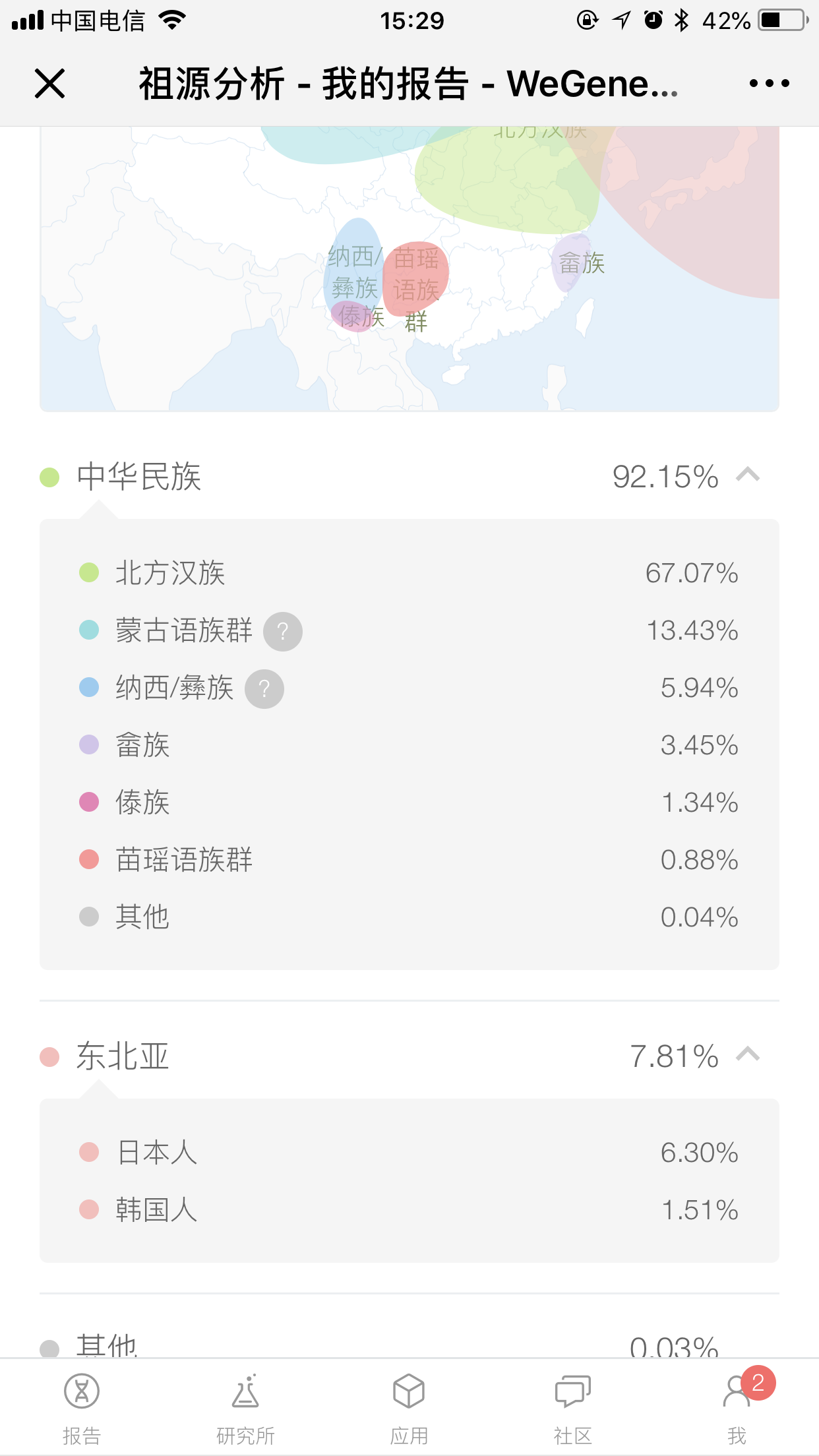The height and width of the screenshot is (1456, 819).
Task: Tap the help icon beside 蒙古语族群
Action: click(283, 632)
